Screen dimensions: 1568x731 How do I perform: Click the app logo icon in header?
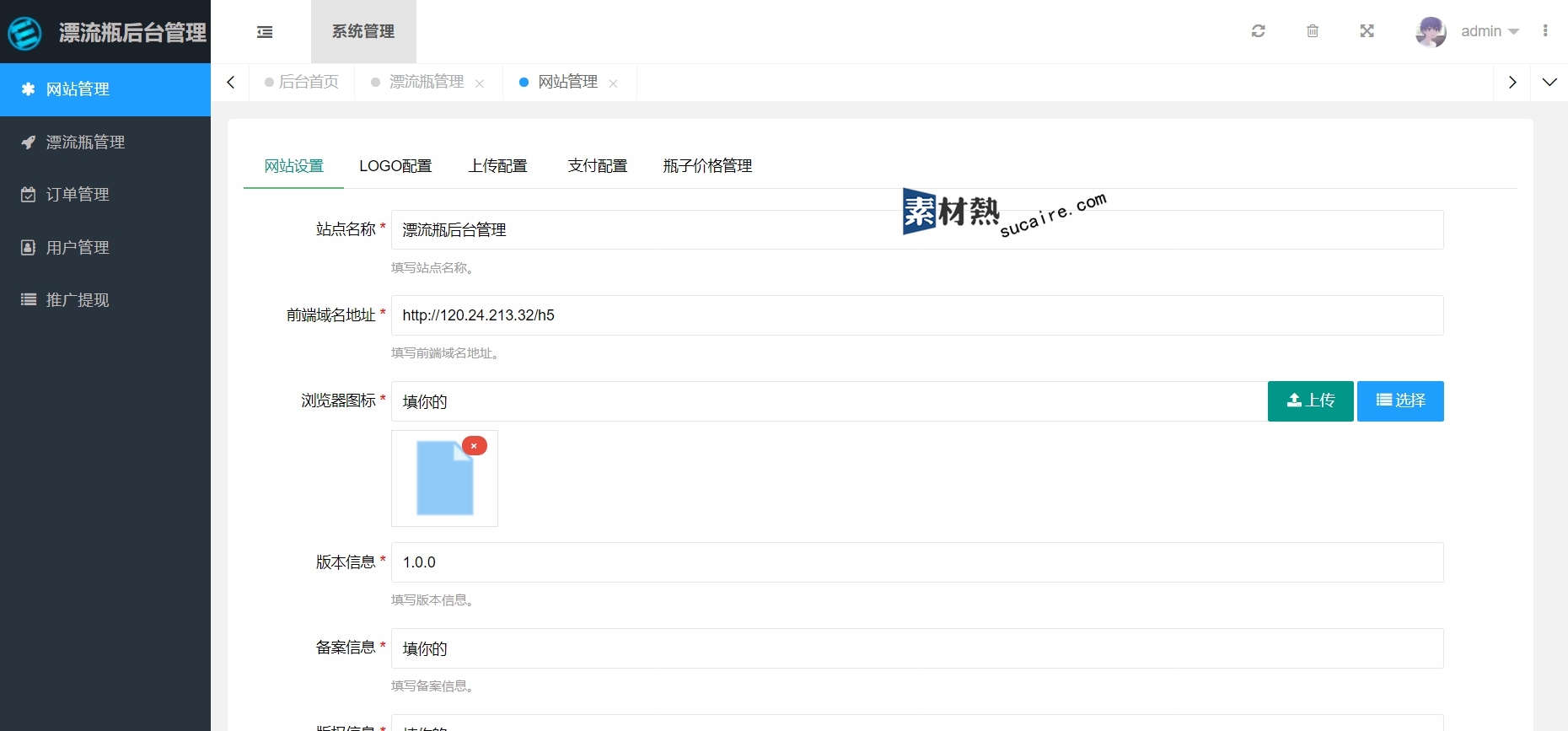24,33
